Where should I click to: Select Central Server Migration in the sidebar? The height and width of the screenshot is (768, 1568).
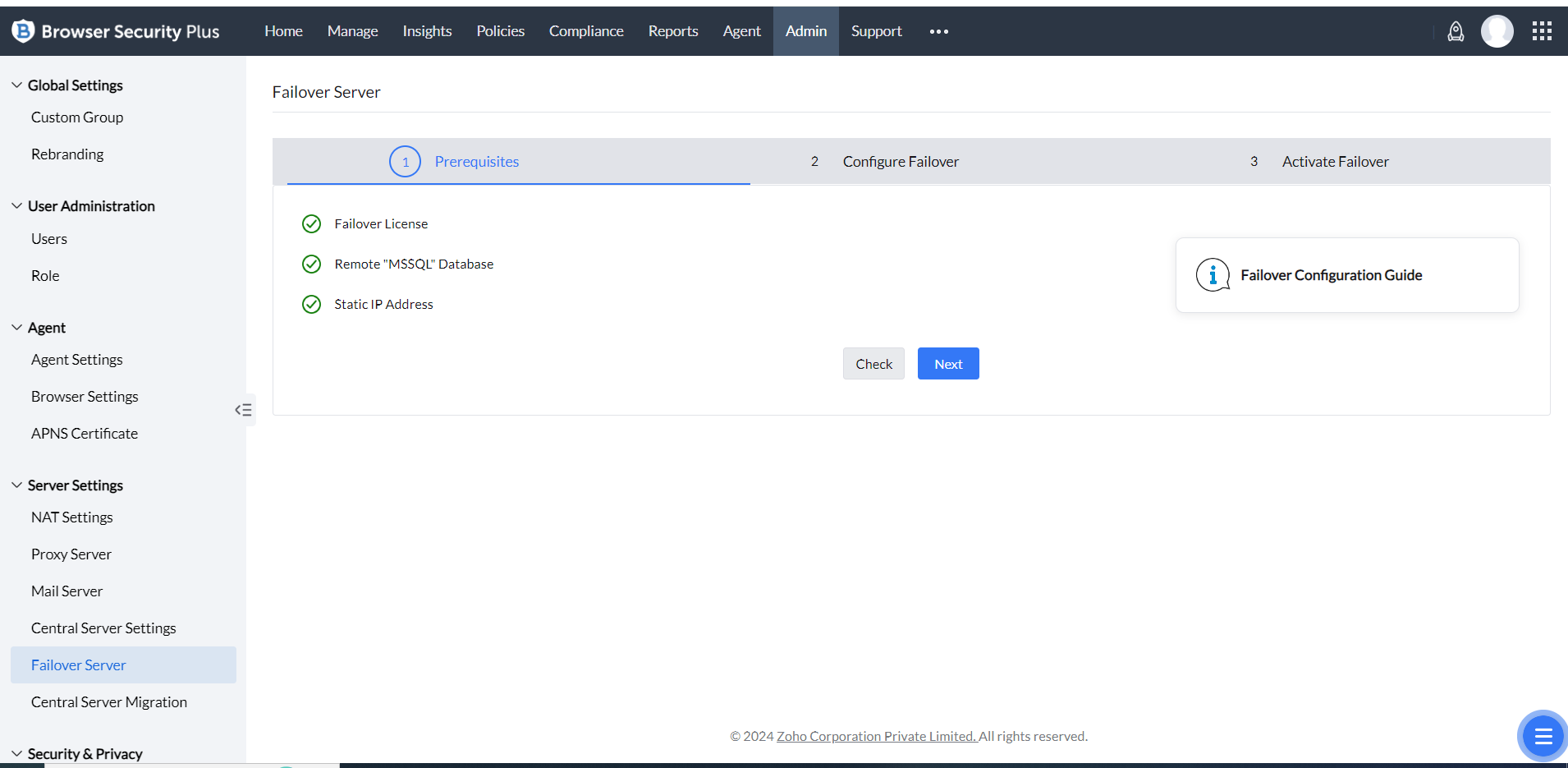click(108, 701)
